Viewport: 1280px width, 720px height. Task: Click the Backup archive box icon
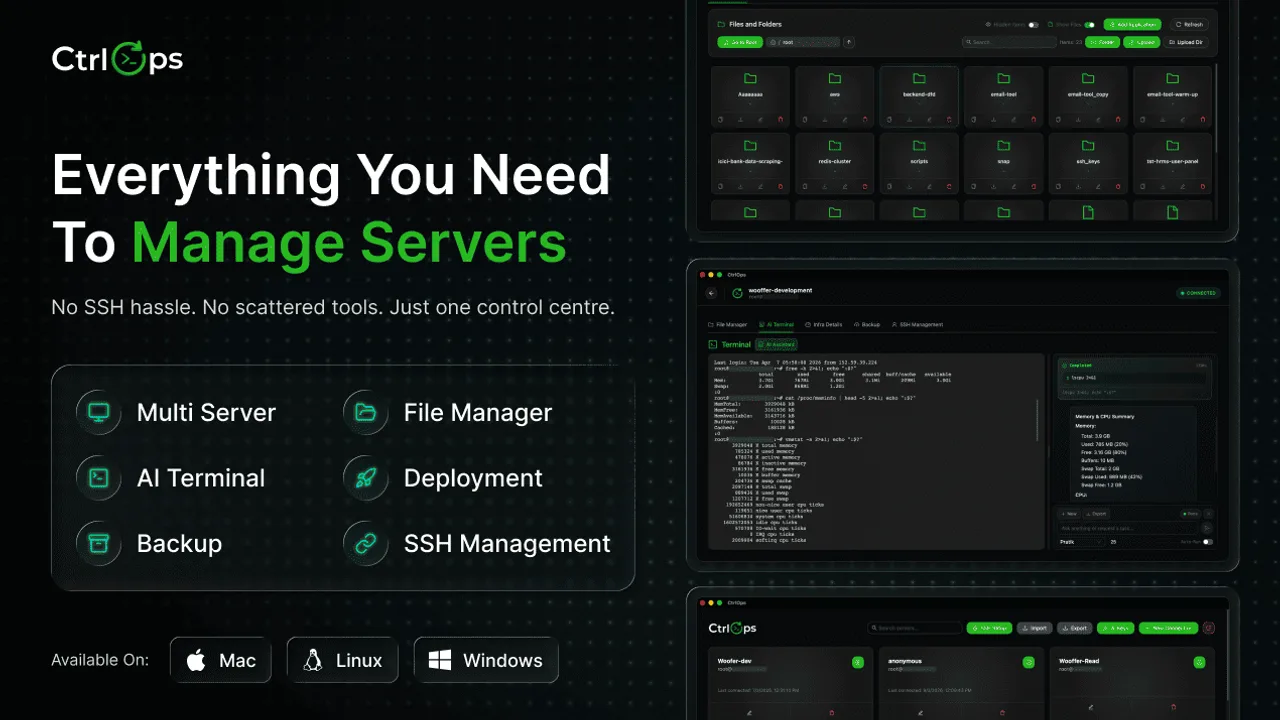[98, 543]
